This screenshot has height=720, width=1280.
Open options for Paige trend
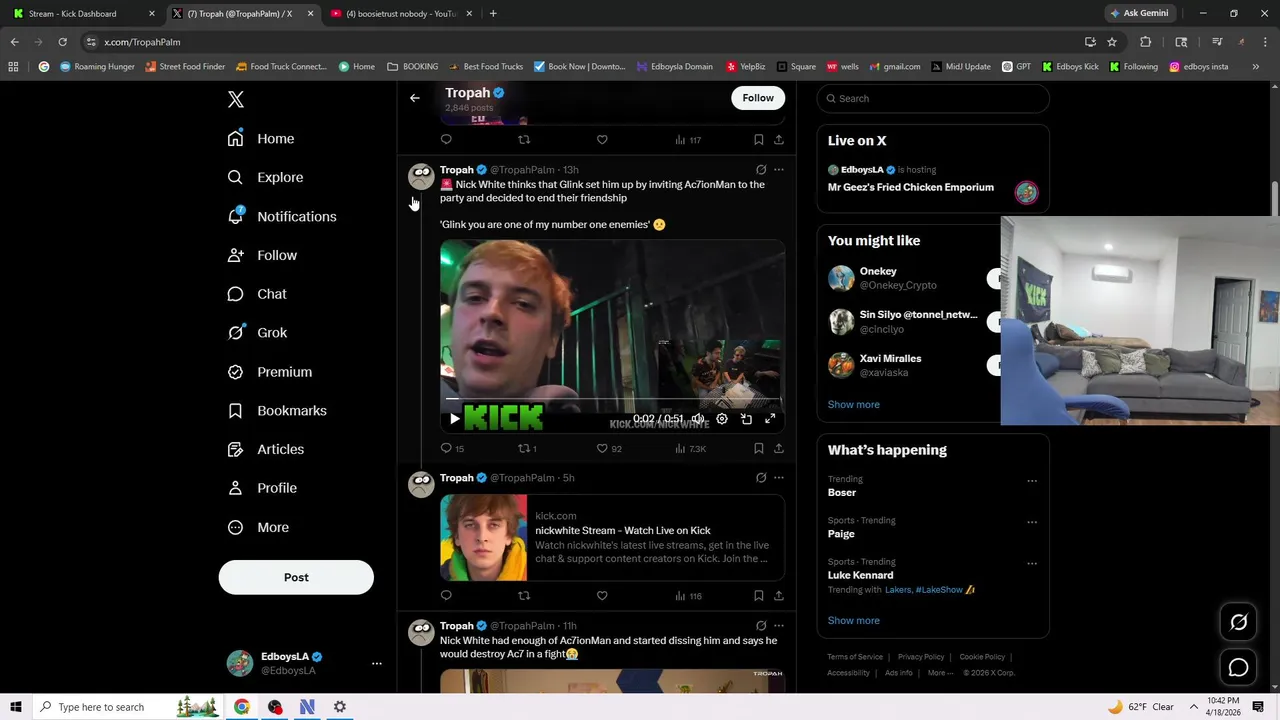tap(1032, 522)
